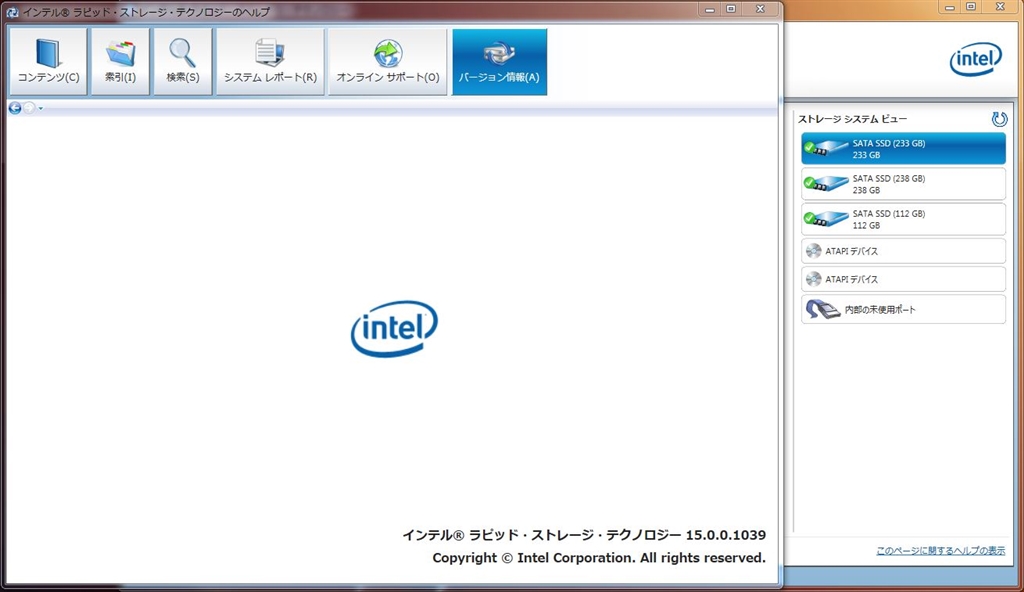The height and width of the screenshot is (592, 1024).
Task: Click the cable icon for unused internal ports
Action: [x=823, y=309]
